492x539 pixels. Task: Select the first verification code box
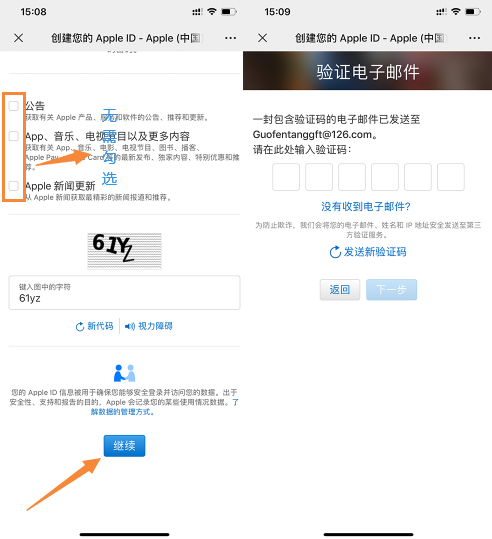pos(286,177)
